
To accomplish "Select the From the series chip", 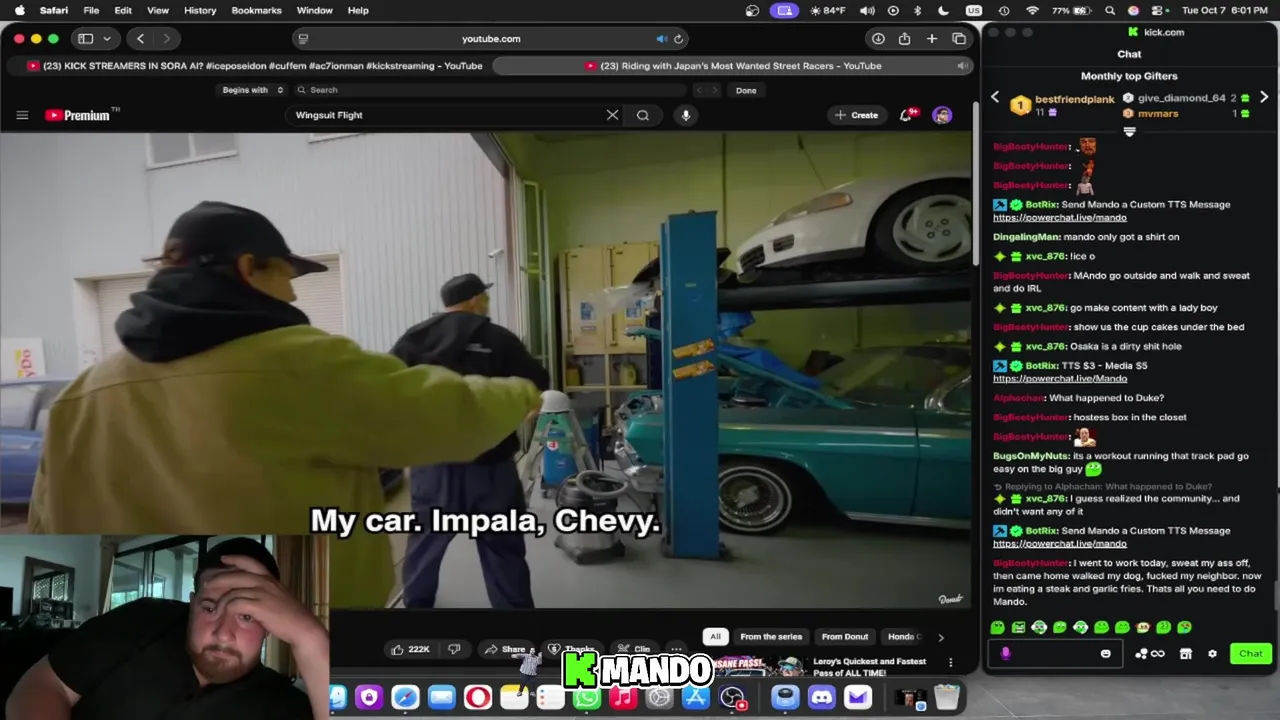I will pos(771,636).
